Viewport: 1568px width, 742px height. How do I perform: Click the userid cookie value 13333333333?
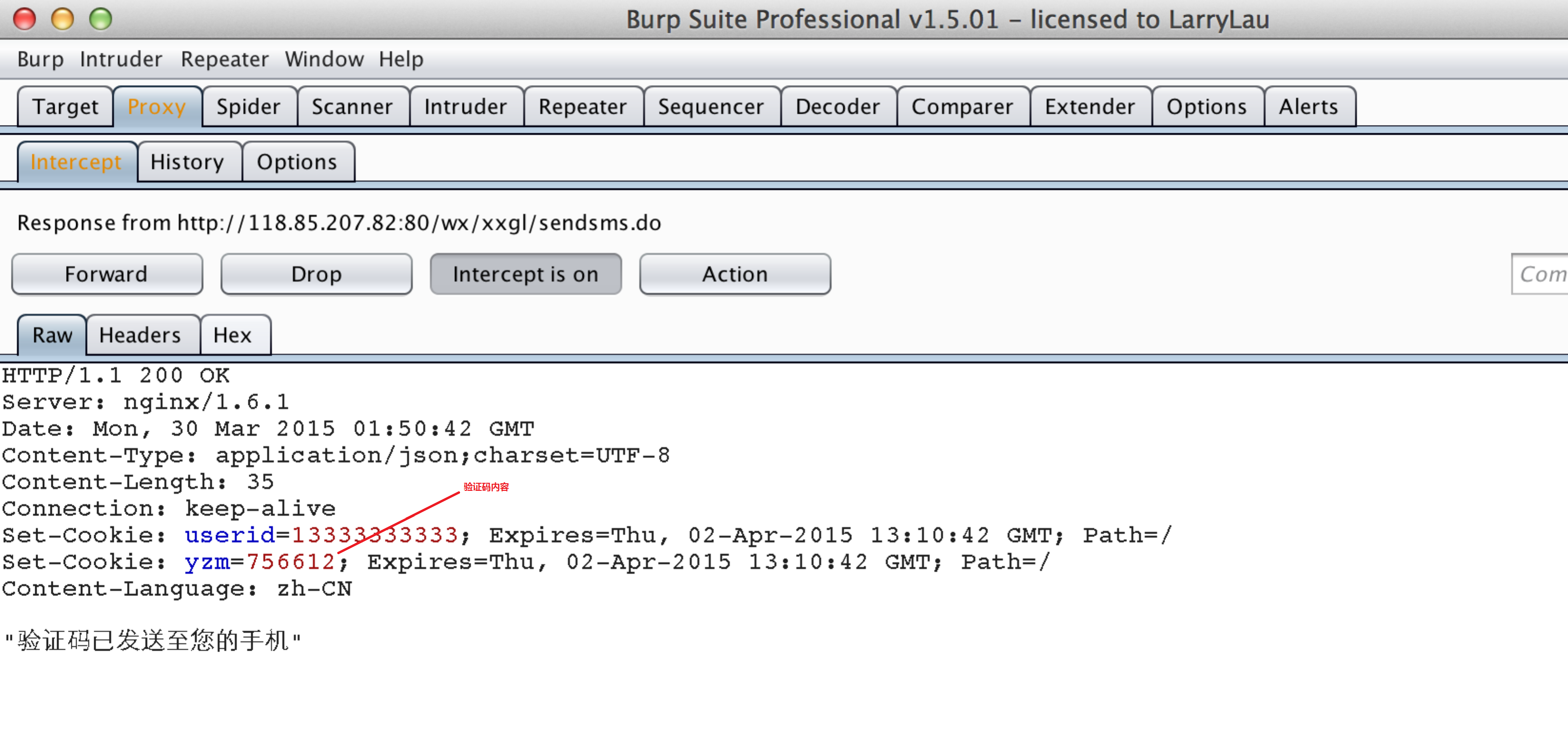click(x=375, y=536)
